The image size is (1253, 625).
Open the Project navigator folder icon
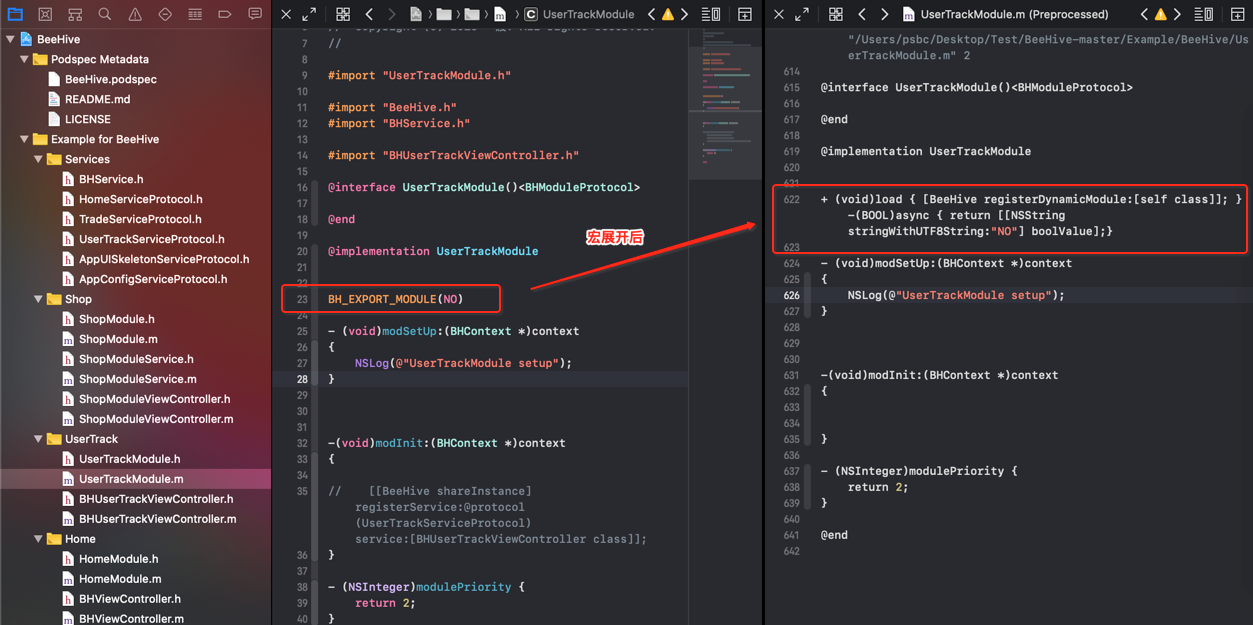pyautogui.click(x=15, y=14)
